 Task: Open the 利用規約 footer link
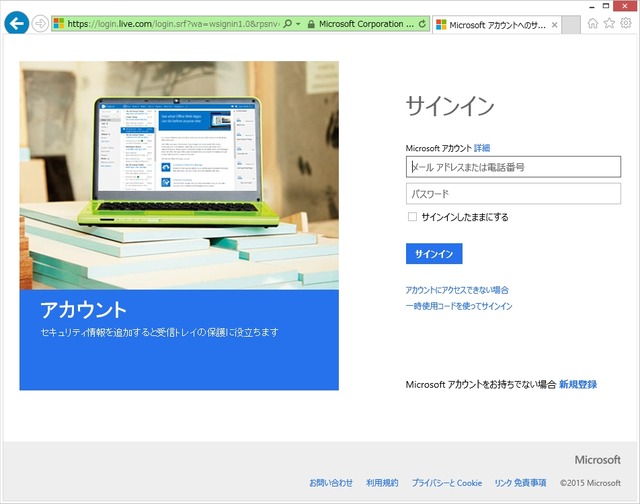coord(382,483)
